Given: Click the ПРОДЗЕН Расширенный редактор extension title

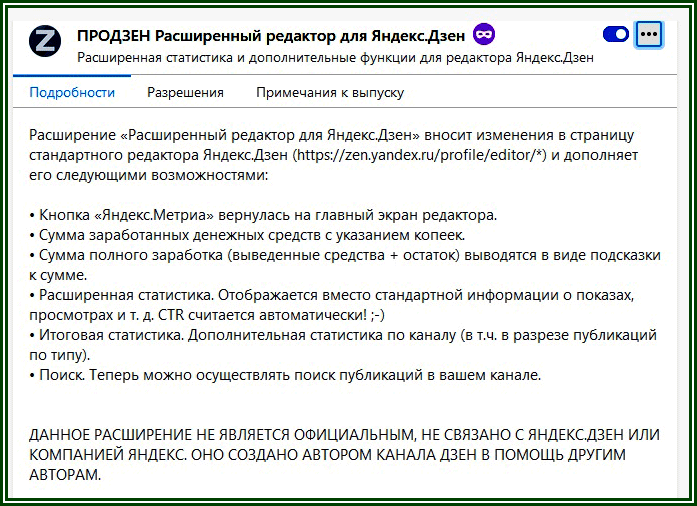Looking at the screenshot, I should pos(271,36).
